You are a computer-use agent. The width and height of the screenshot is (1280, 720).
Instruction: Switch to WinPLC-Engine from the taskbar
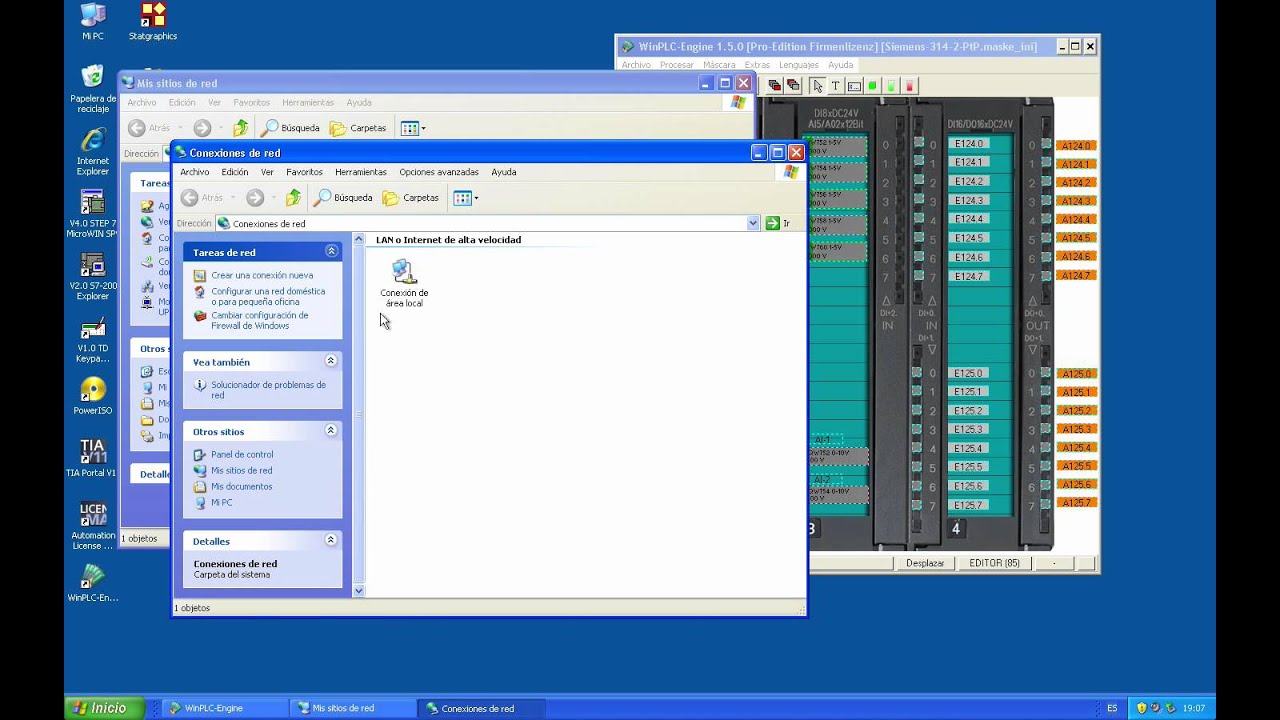coord(224,708)
